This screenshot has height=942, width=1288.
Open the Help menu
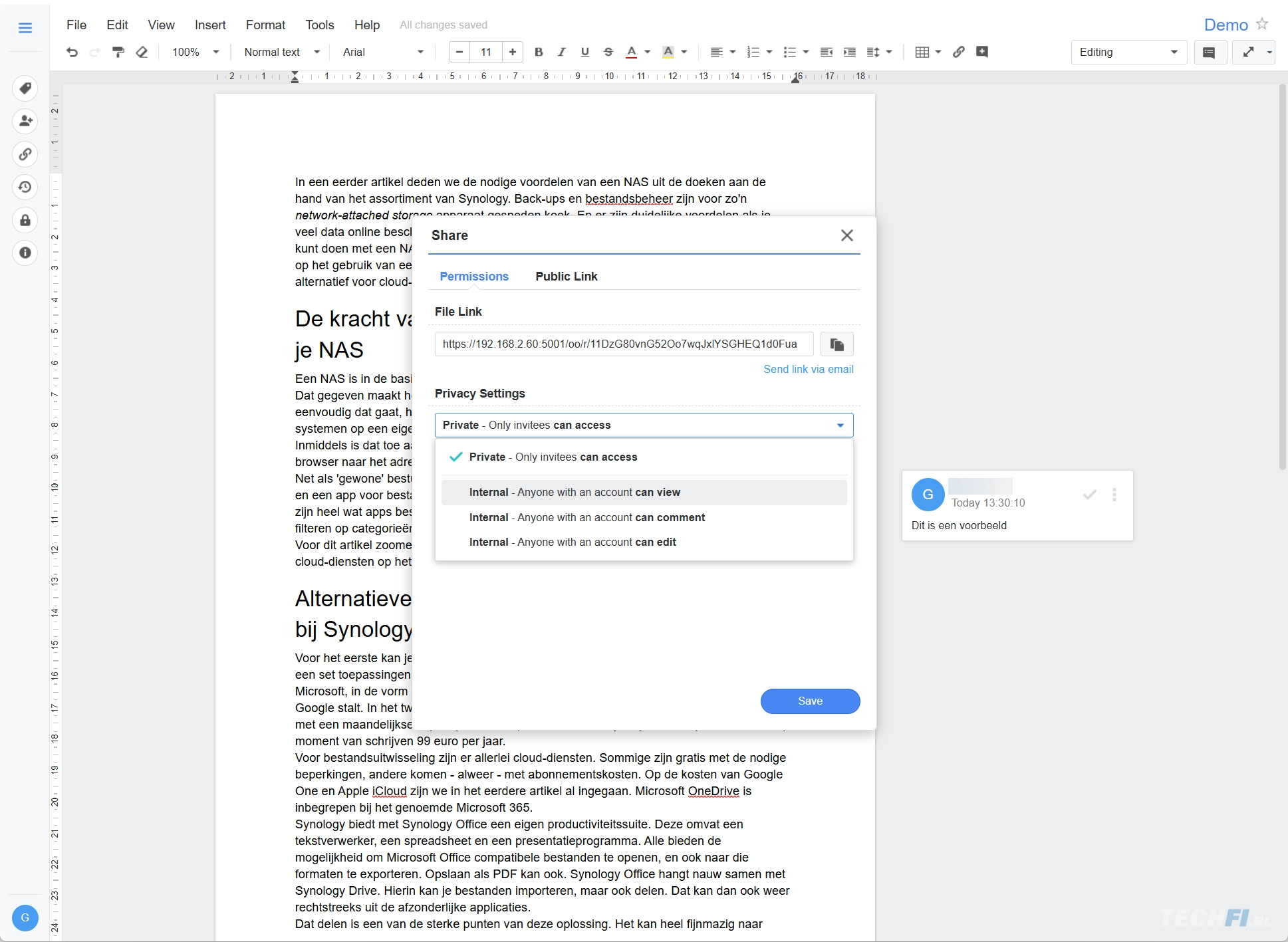(367, 25)
